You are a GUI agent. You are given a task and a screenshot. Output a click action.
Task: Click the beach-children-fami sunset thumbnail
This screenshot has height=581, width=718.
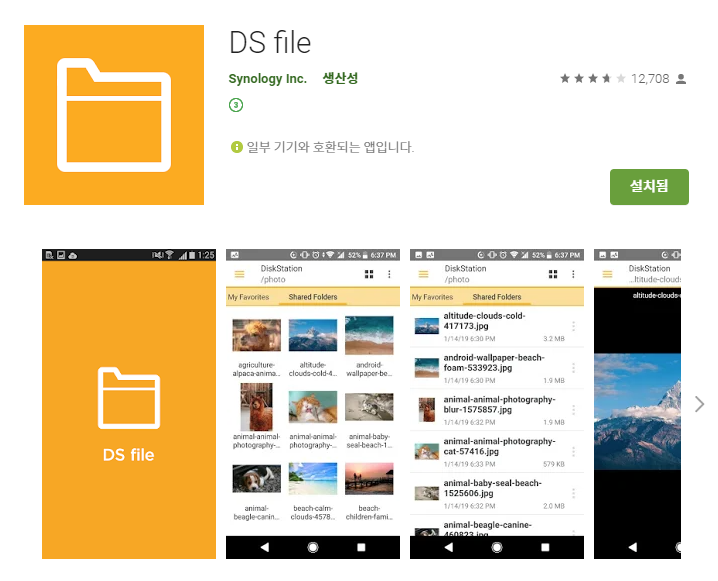(x=369, y=479)
